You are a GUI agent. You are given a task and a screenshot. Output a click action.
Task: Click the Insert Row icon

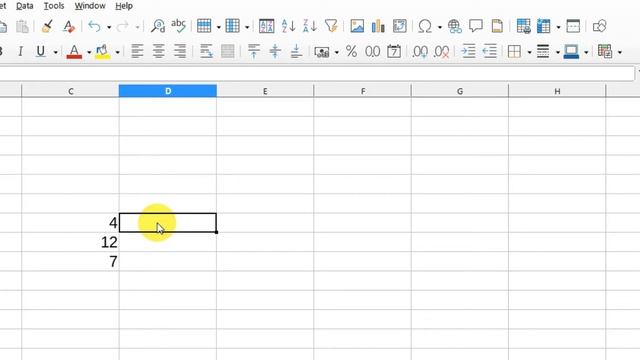pyautogui.click(x=204, y=26)
